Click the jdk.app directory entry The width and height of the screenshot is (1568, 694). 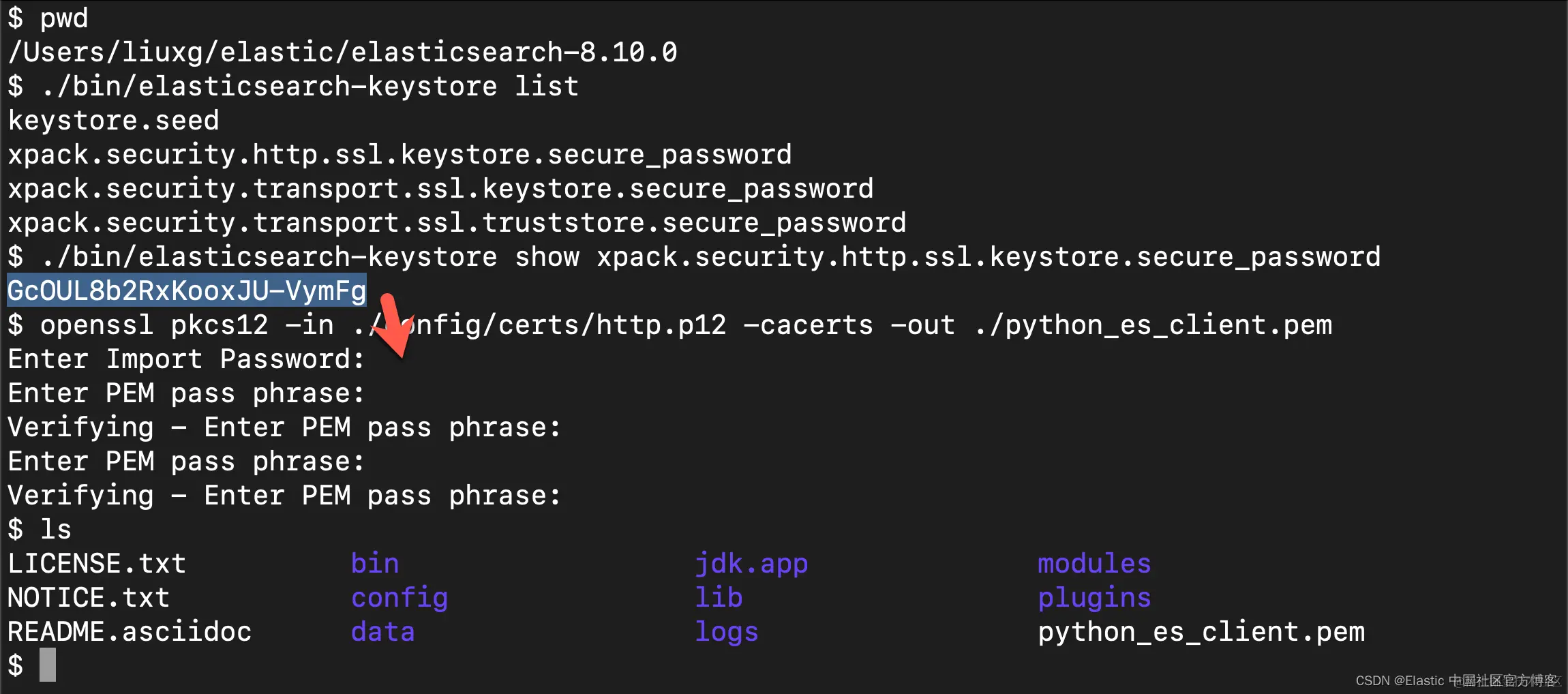[751, 564]
